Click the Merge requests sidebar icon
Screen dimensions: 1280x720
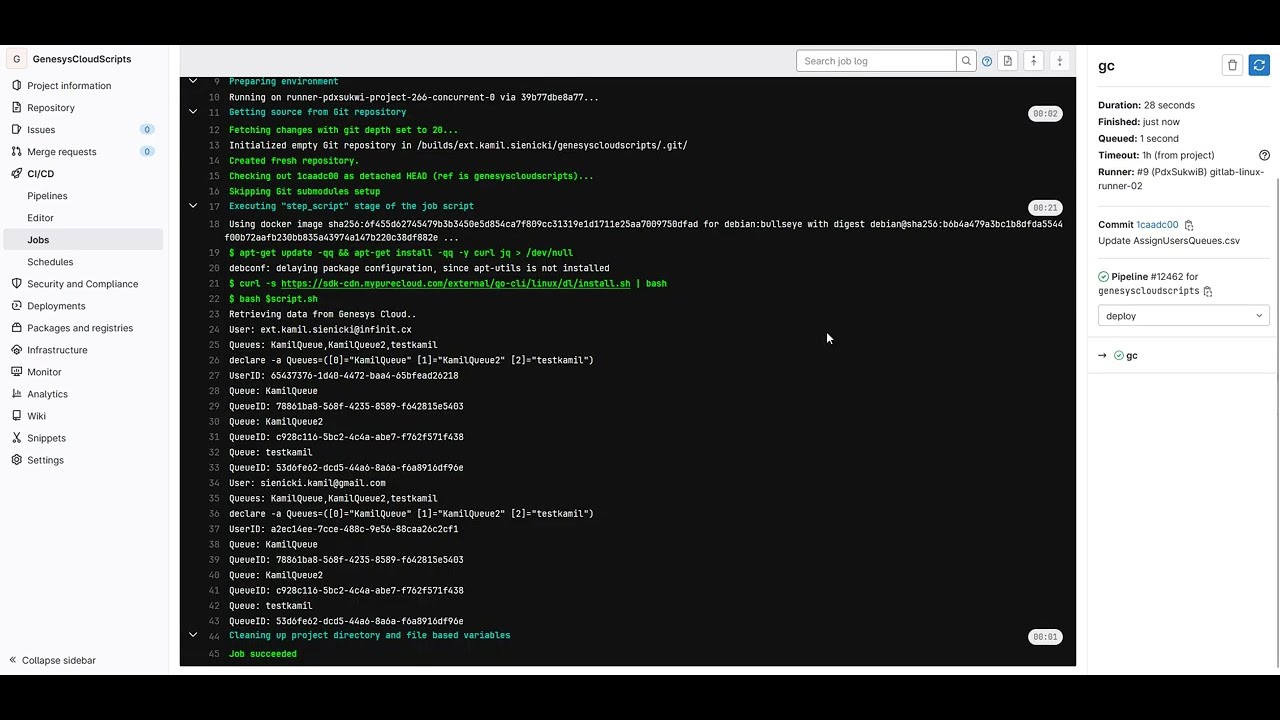coord(17,152)
